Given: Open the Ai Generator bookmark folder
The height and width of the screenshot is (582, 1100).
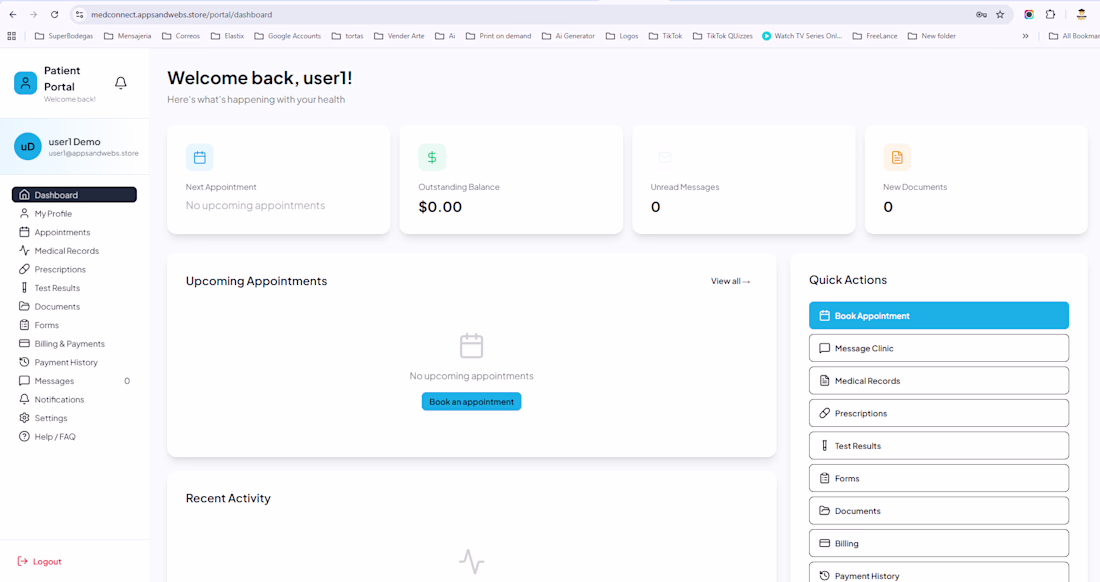Looking at the screenshot, I should [x=568, y=36].
